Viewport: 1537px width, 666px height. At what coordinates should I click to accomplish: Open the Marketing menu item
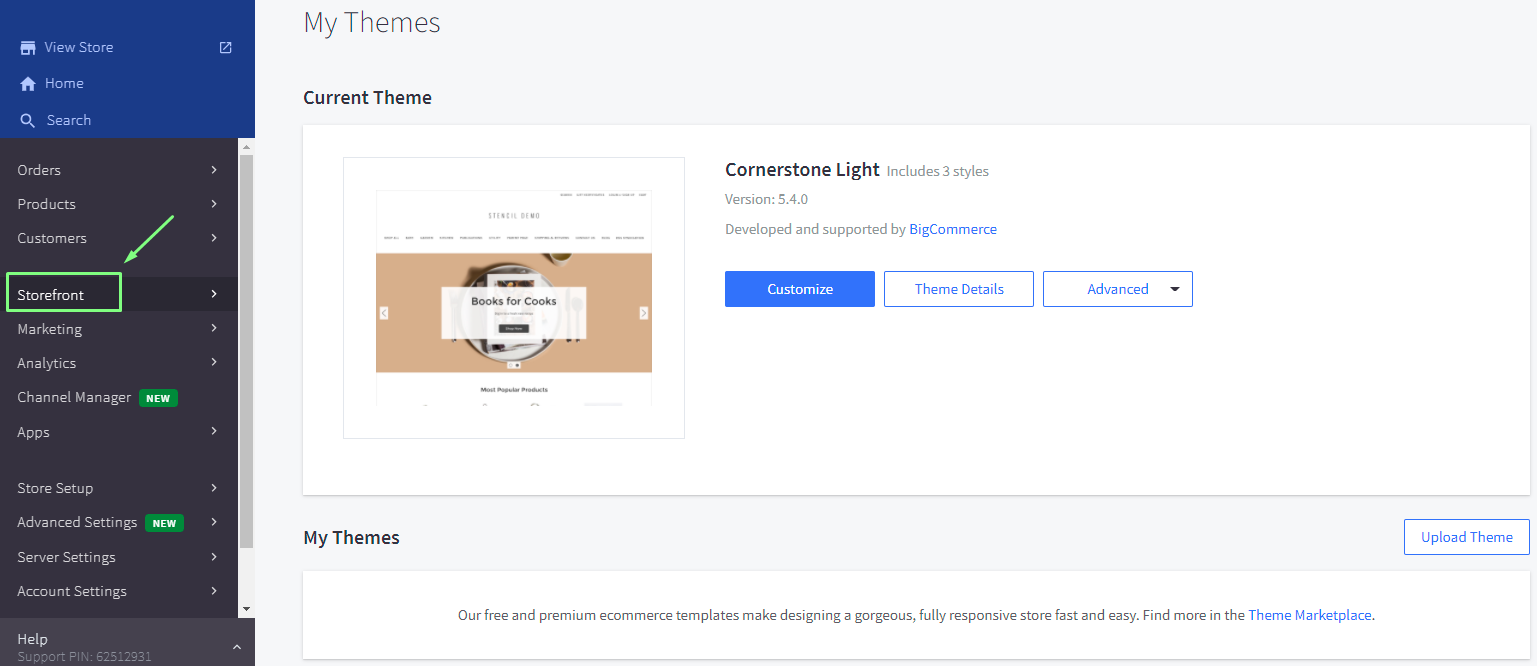pos(50,329)
